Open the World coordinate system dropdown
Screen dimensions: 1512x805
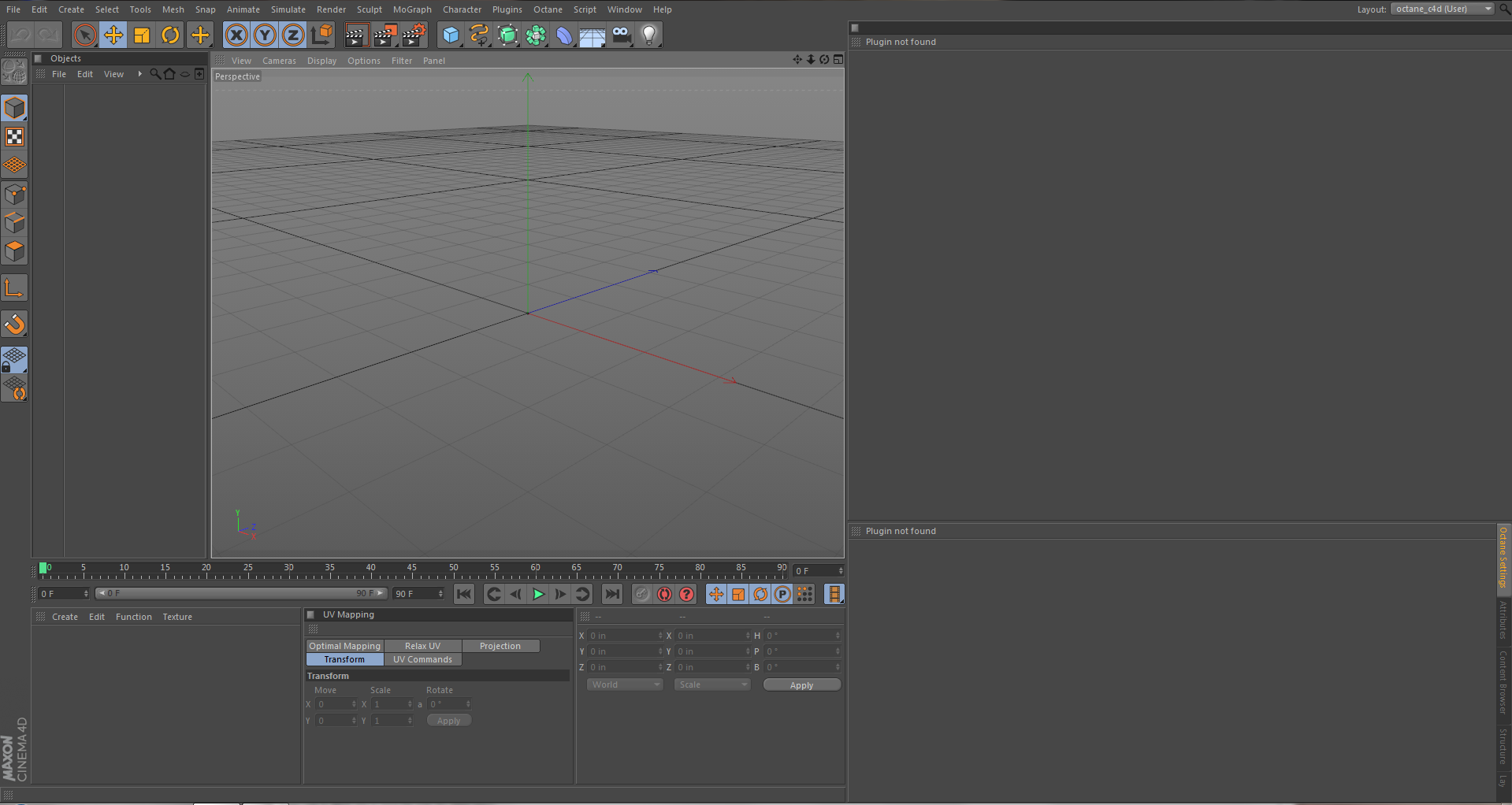[624, 684]
